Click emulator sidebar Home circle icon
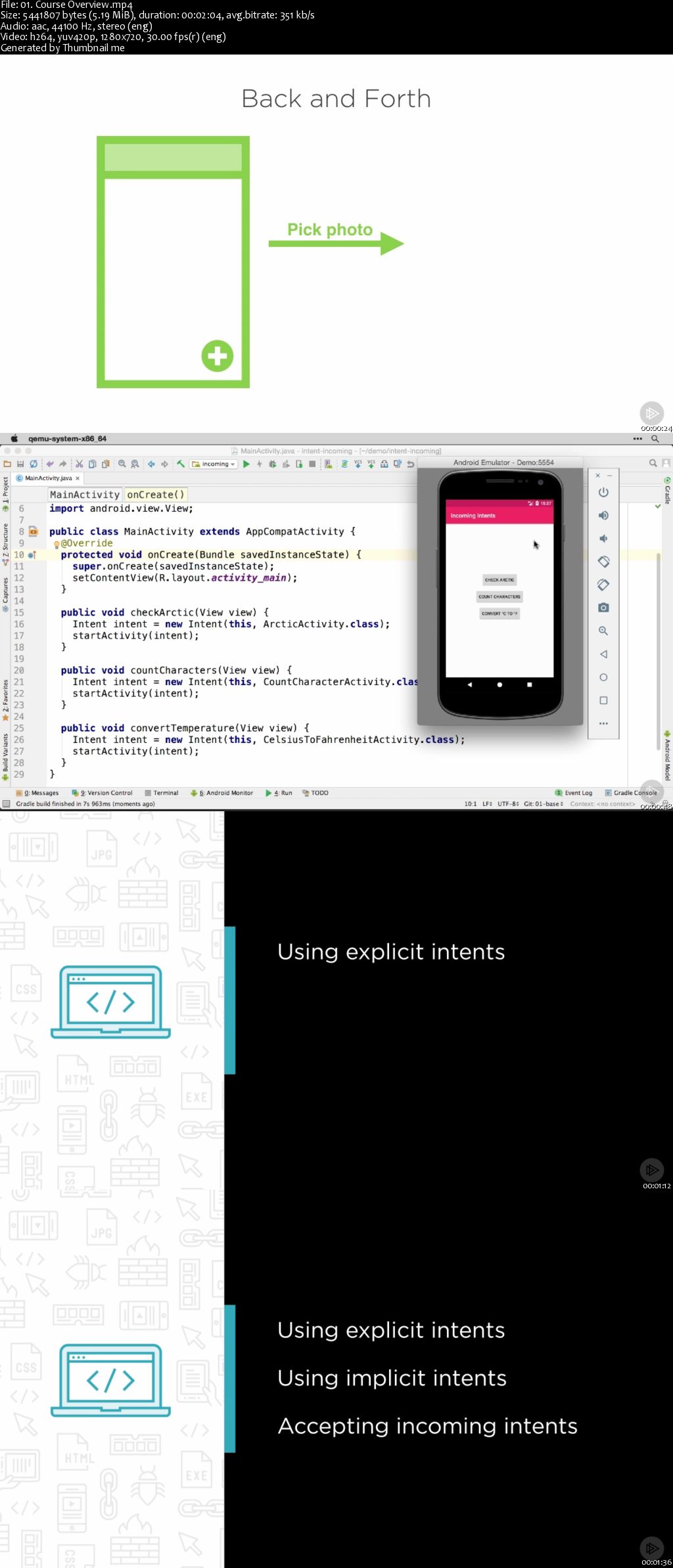The width and height of the screenshot is (673, 1568). [x=603, y=677]
